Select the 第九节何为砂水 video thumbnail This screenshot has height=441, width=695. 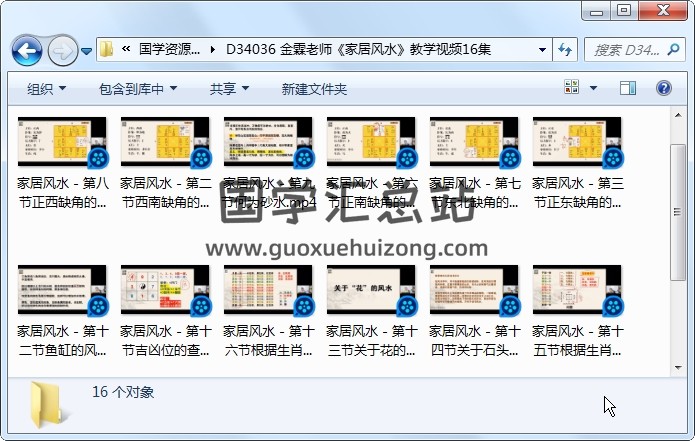[268, 142]
